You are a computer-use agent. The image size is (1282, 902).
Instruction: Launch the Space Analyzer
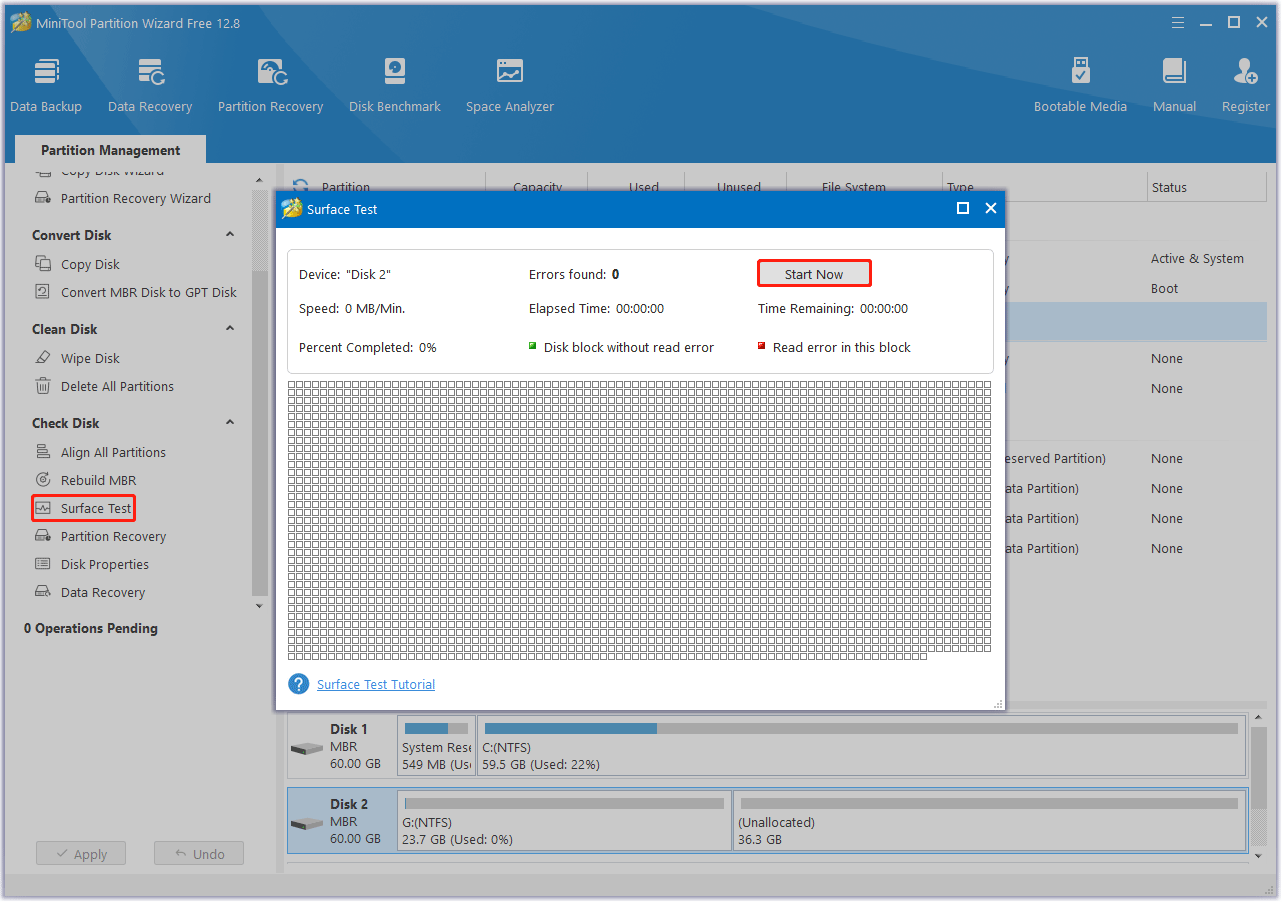pos(509,83)
